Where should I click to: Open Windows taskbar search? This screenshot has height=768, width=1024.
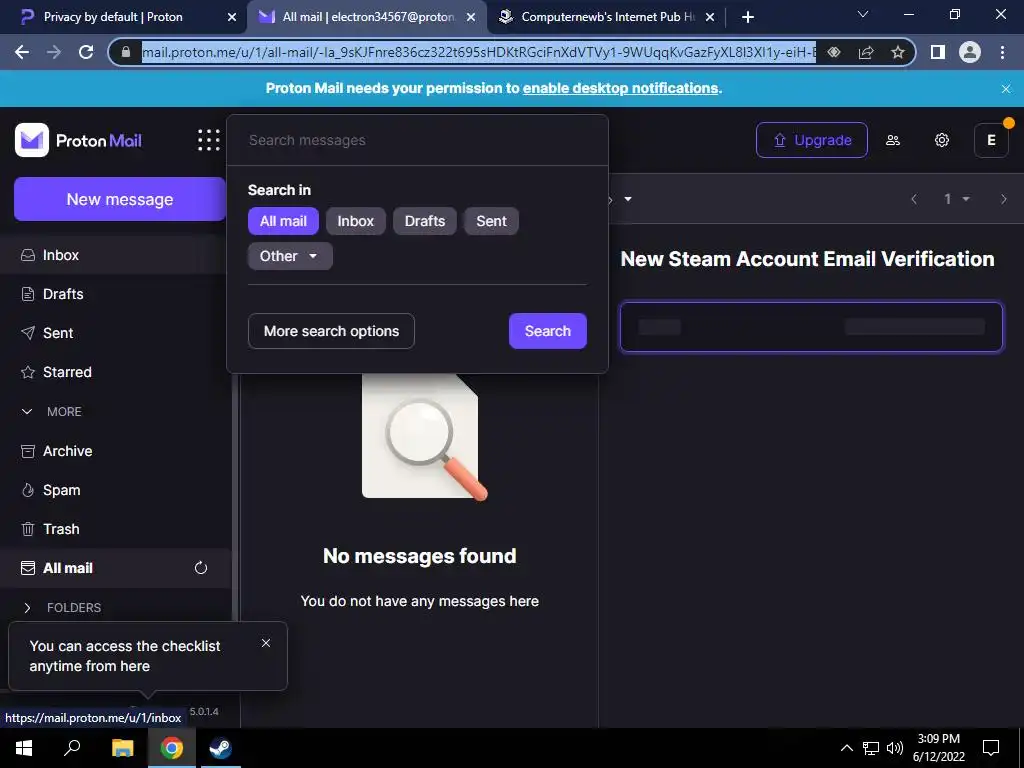(72, 748)
